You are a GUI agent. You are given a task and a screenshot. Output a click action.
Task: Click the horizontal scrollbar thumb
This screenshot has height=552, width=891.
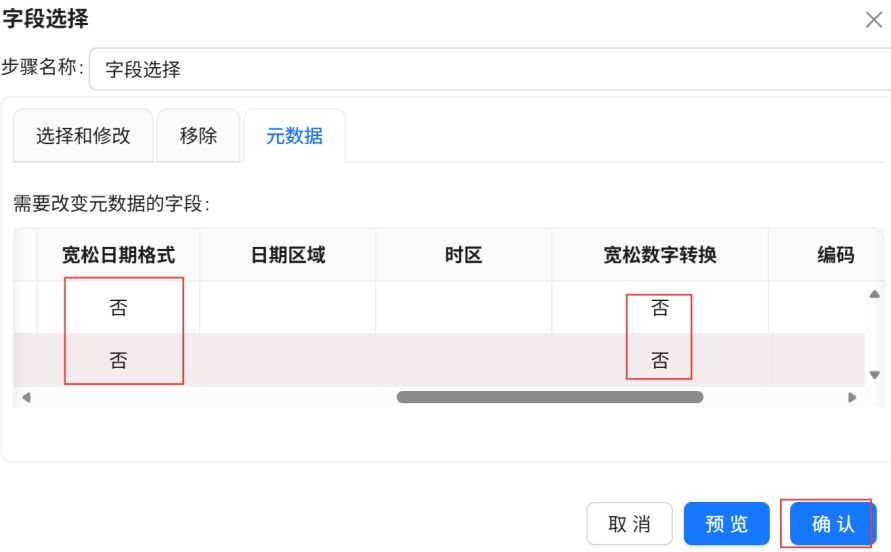pyautogui.click(x=549, y=397)
